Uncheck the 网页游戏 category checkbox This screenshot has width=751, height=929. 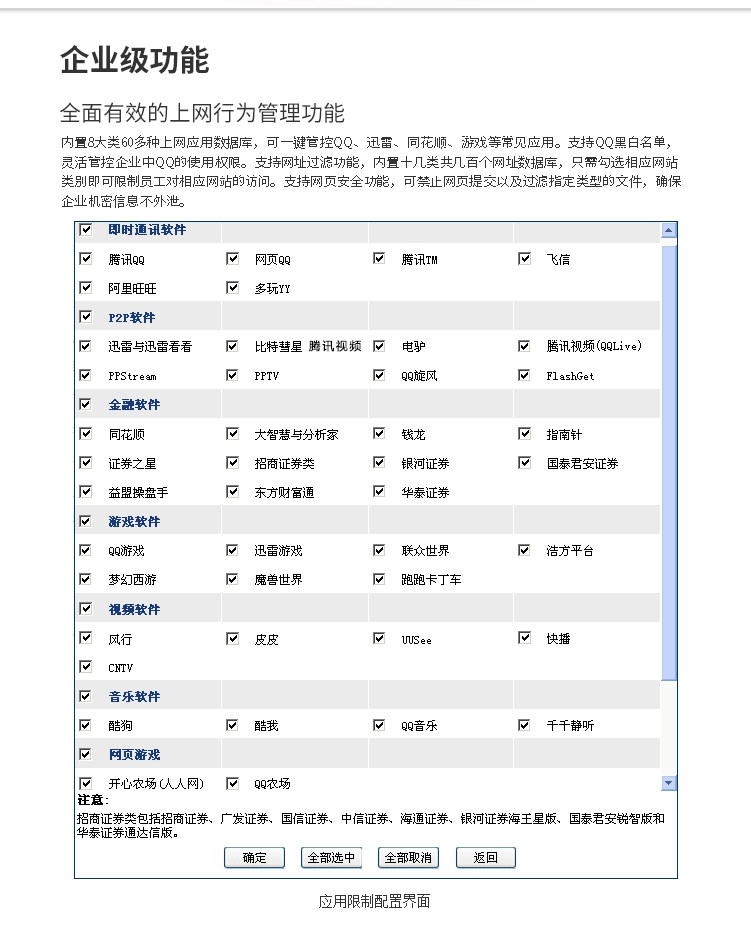(86, 754)
